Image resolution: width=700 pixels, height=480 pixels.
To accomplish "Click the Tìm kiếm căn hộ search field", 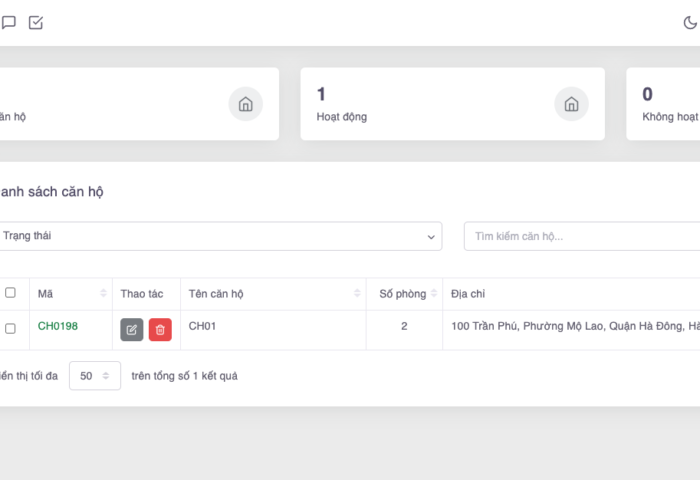I will coord(582,236).
